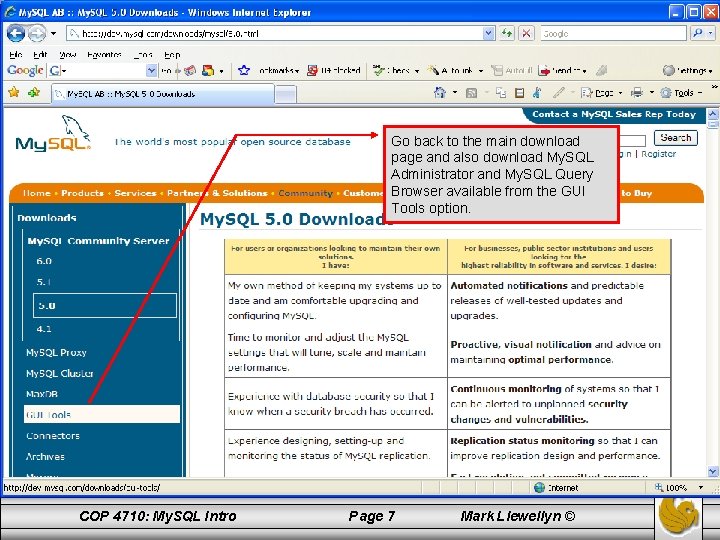Click the AutoFill button icon

497,70
